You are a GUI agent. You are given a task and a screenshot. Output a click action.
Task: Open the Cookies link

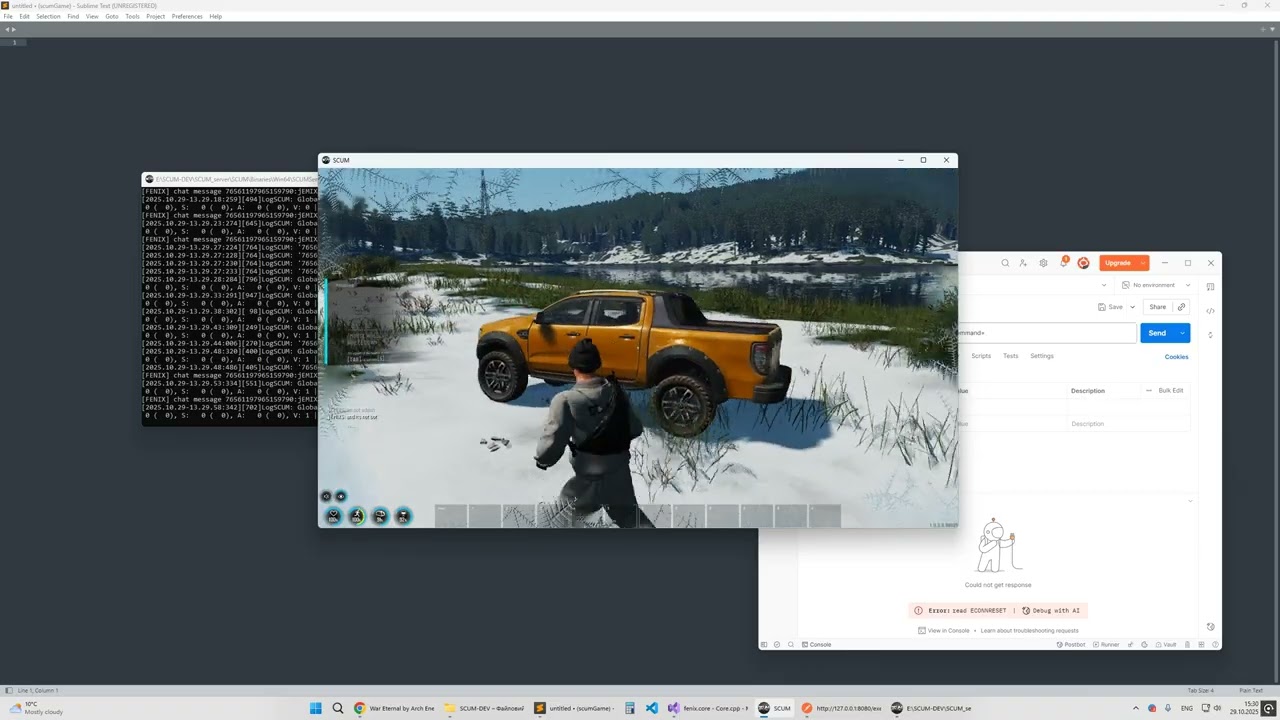click(x=1176, y=357)
